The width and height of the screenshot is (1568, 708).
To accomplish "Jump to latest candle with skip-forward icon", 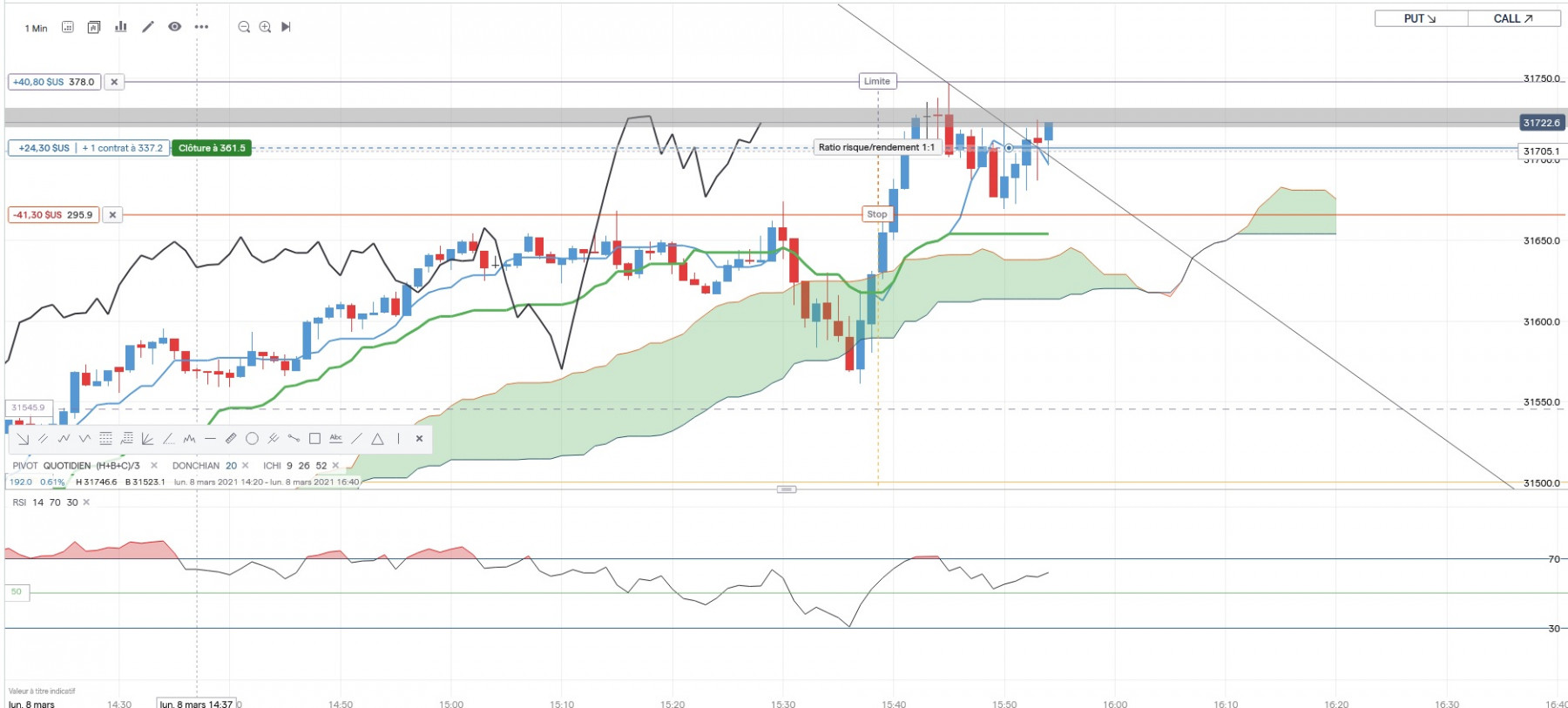I will point(286,27).
